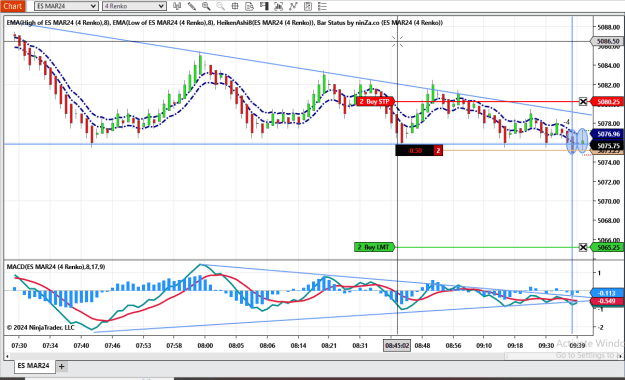The height and width of the screenshot is (380, 625).
Task: Add a new tab with plus button
Action: point(61,366)
